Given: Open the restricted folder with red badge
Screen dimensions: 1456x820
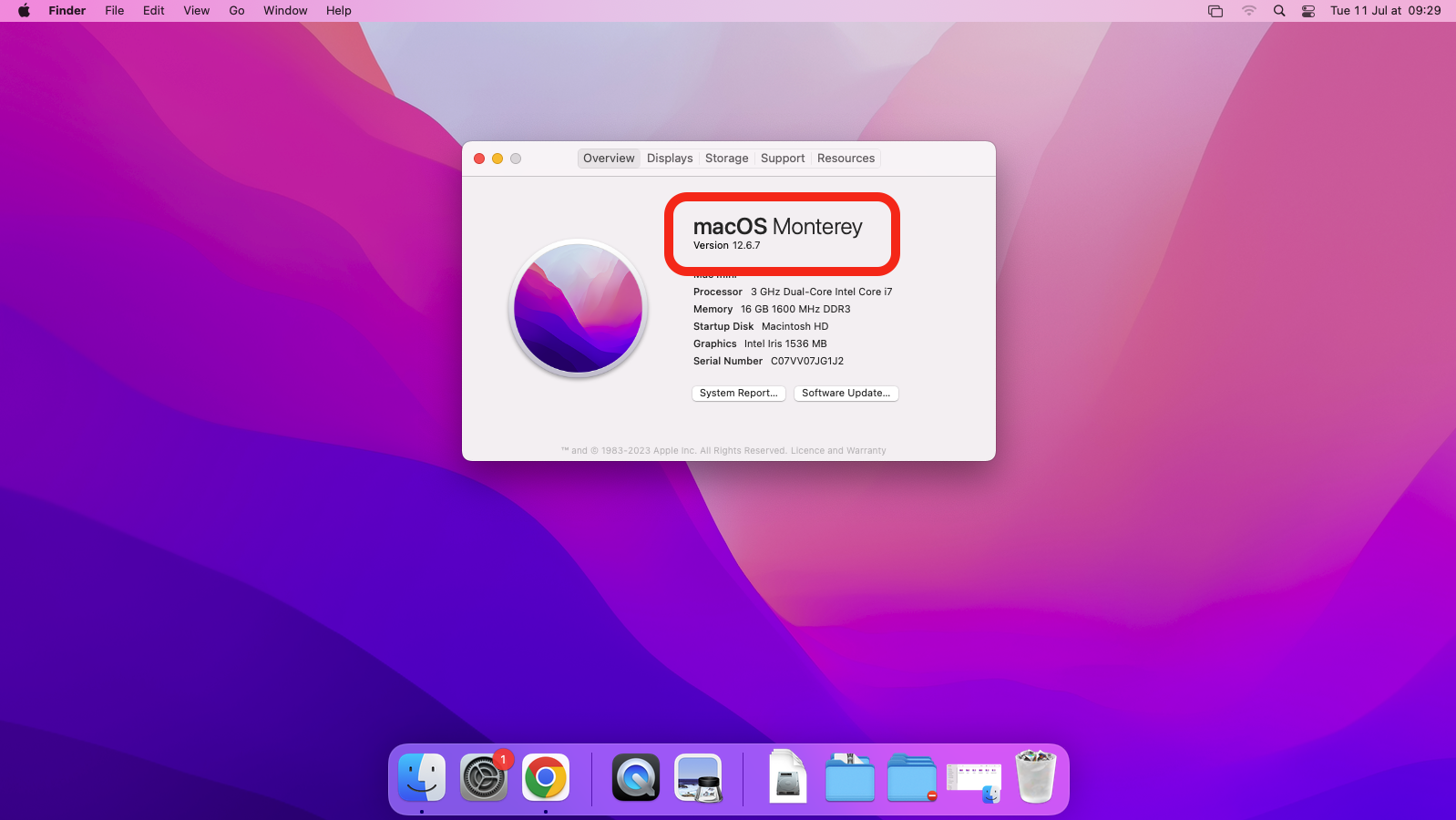Looking at the screenshot, I should (912, 777).
